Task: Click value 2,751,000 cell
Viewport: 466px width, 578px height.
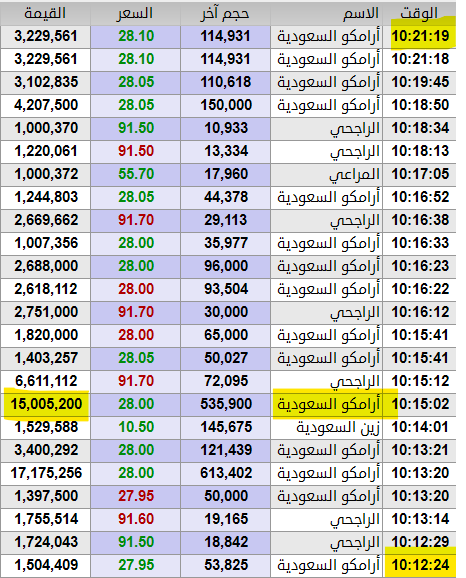Action: tap(45, 312)
